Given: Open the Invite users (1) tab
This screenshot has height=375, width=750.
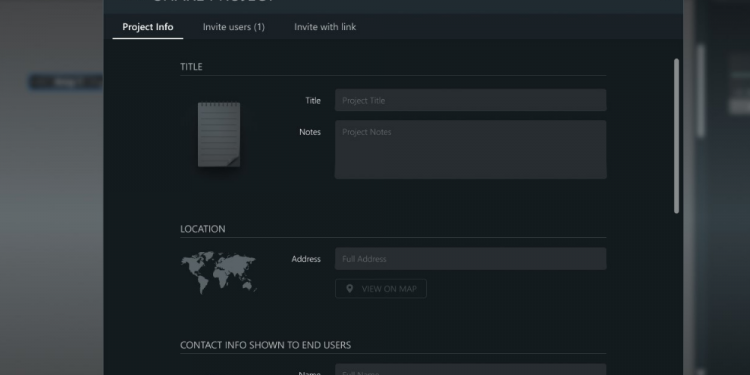Looking at the screenshot, I should pos(233,27).
